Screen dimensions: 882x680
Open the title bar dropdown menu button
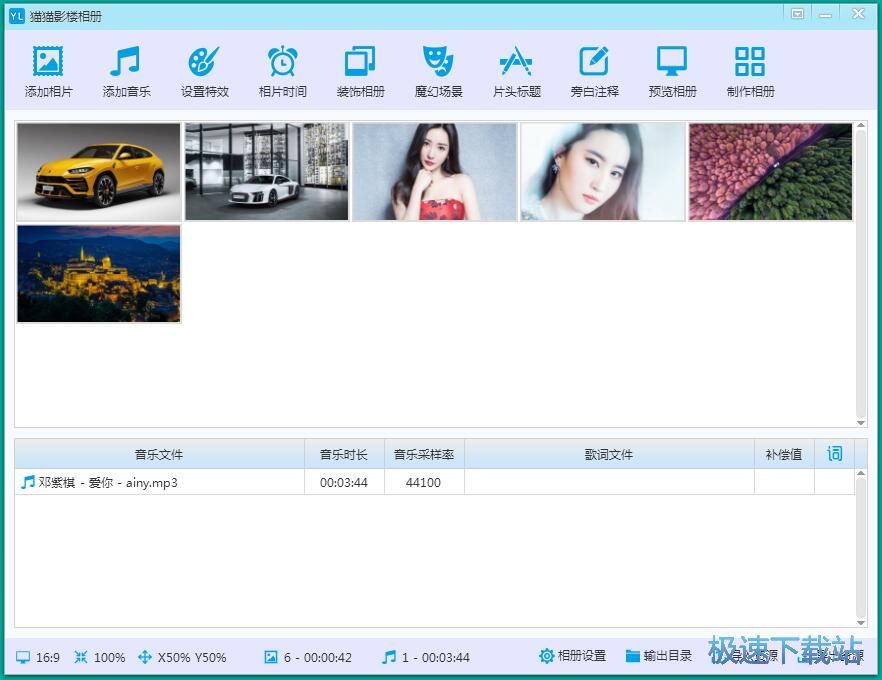797,15
